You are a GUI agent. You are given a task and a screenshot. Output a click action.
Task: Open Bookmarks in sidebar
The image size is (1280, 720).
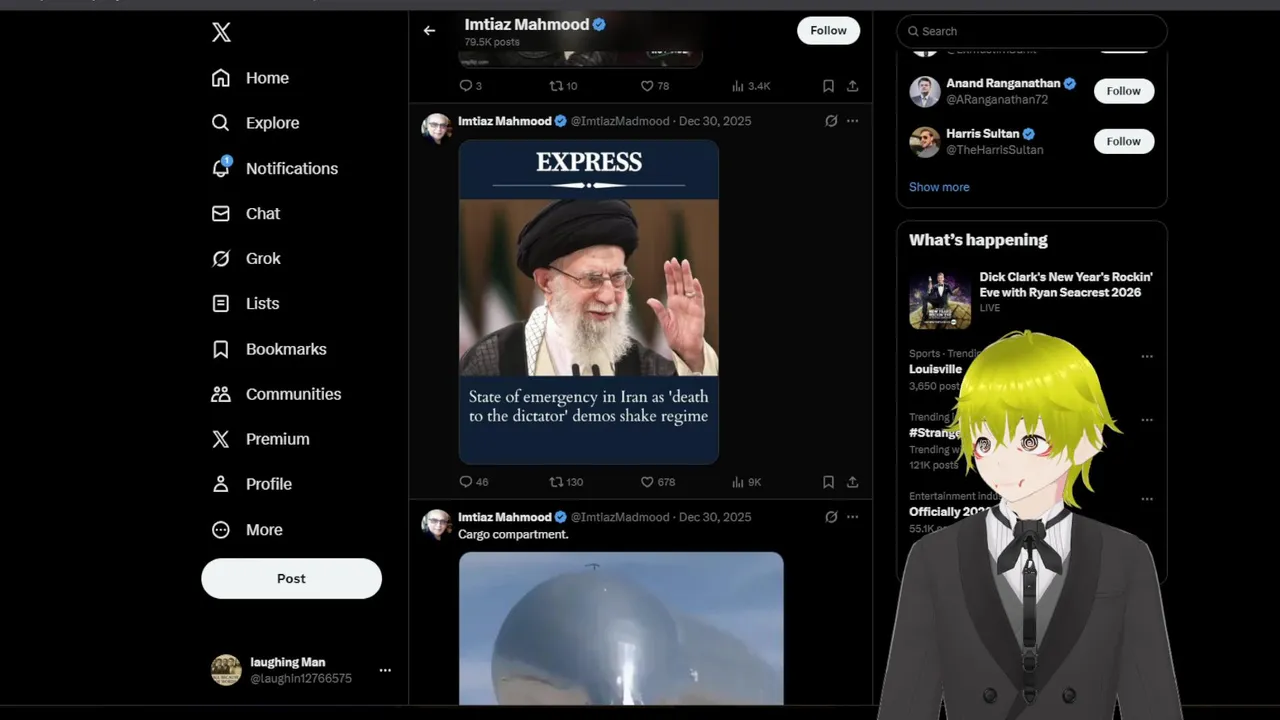(x=268, y=349)
